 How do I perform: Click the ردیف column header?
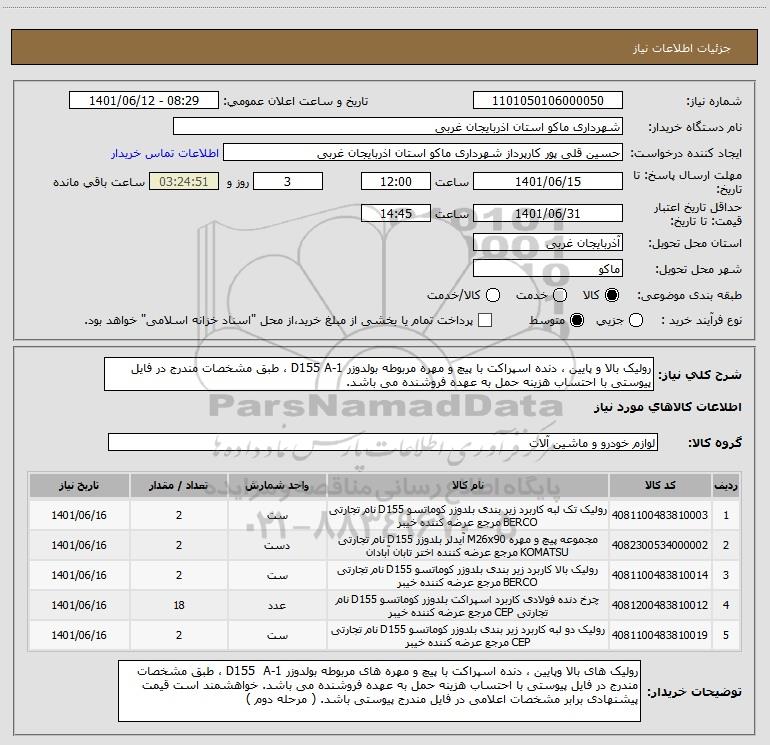(x=726, y=486)
